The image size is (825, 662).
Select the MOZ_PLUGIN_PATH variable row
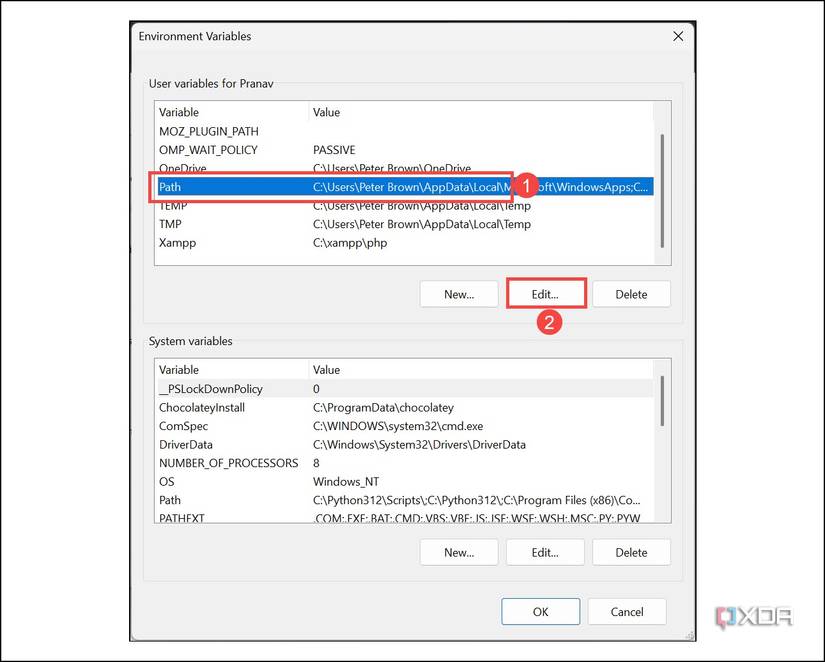click(406, 131)
